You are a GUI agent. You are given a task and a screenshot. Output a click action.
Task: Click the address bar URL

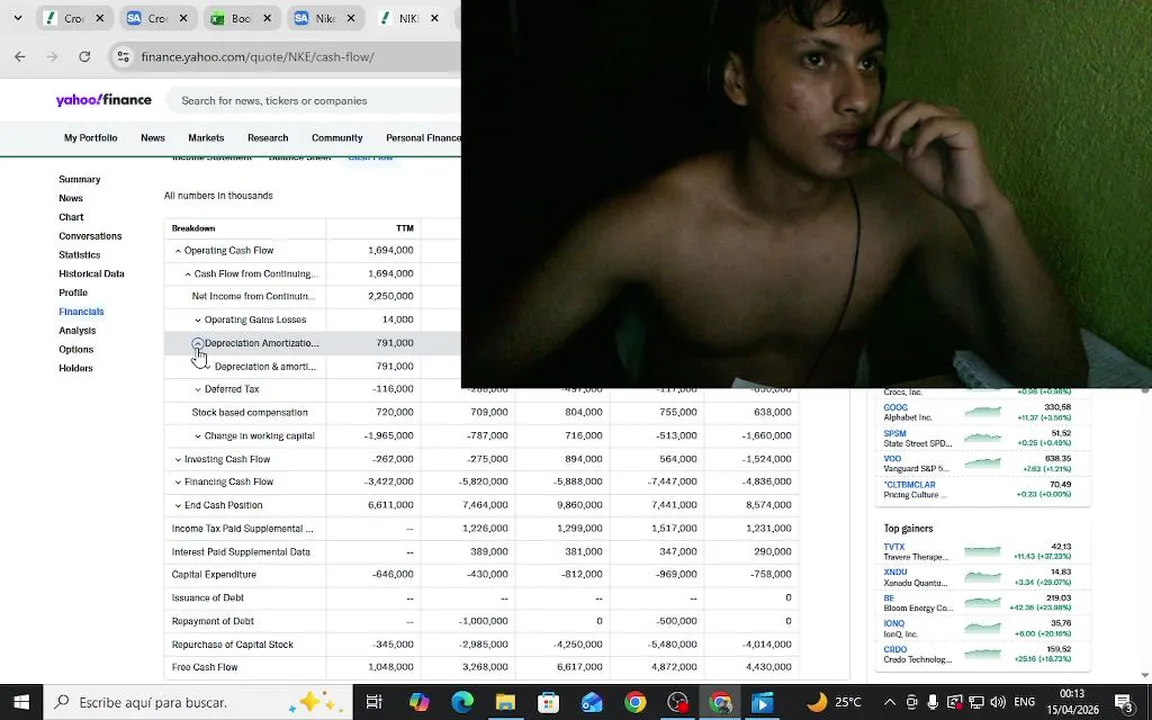coord(258,57)
